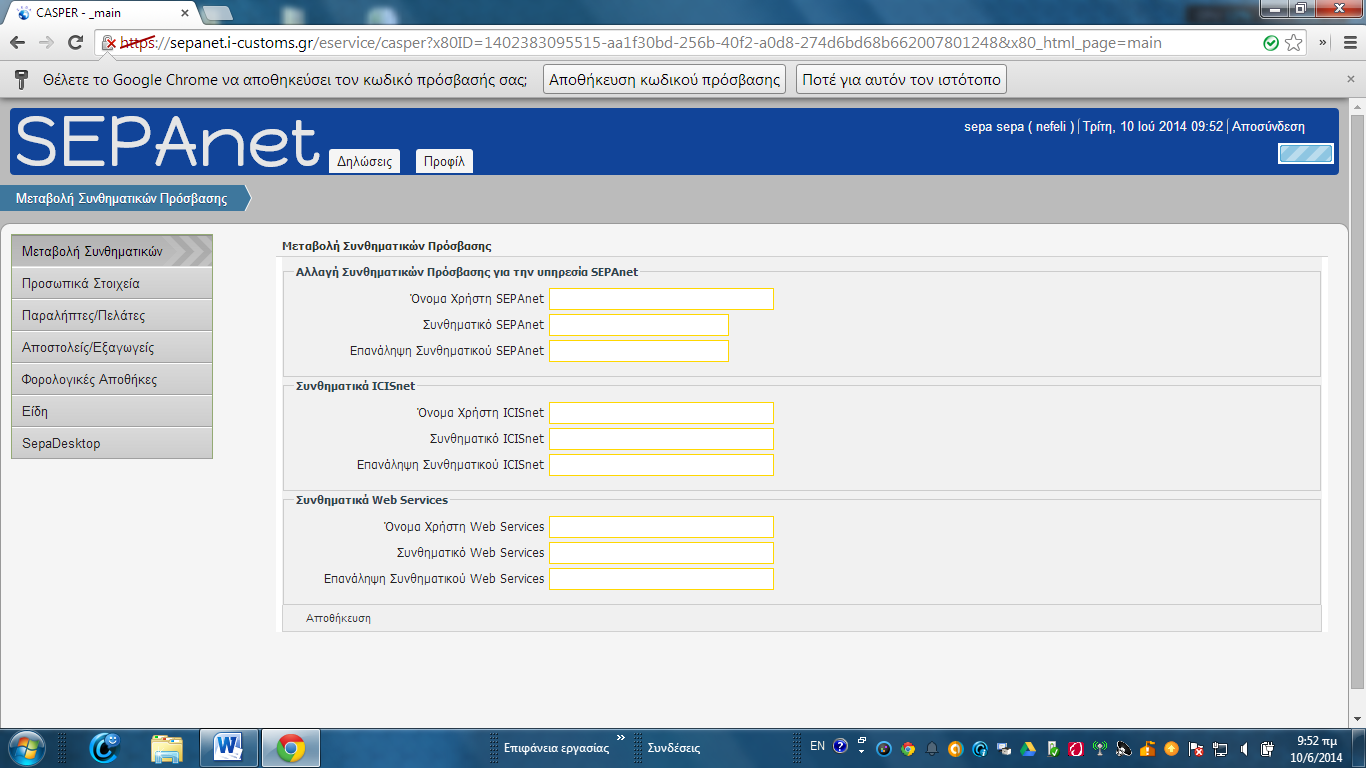Open Windows Explorer folder in taskbar
Image resolution: width=1366 pixels, height=768 pixels.
coord(167,748)
